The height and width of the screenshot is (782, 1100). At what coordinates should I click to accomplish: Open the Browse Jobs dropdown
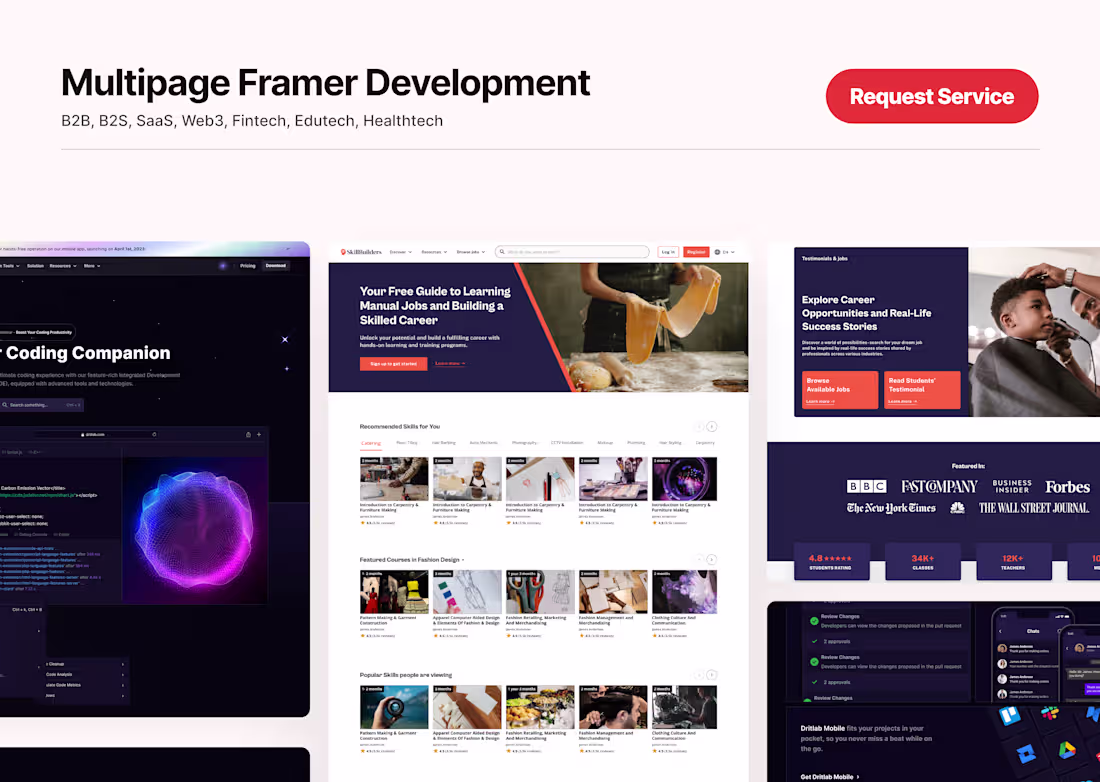coord(471,252)
